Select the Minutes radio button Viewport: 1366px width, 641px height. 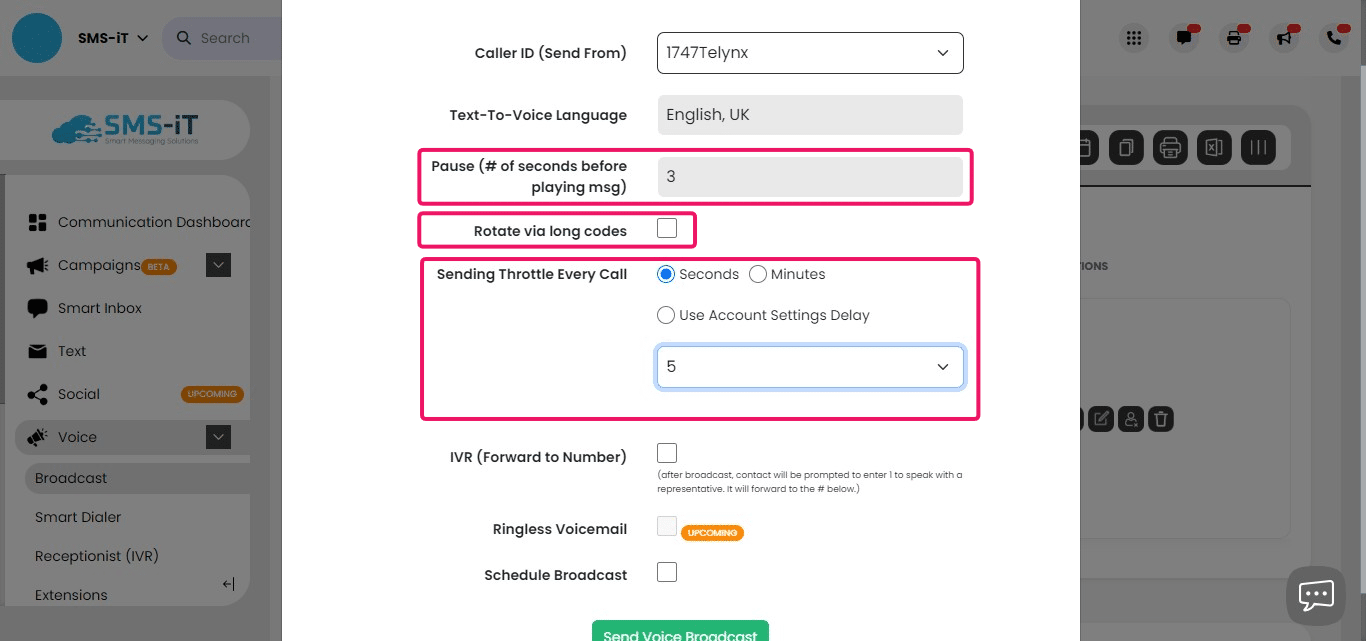758,274
